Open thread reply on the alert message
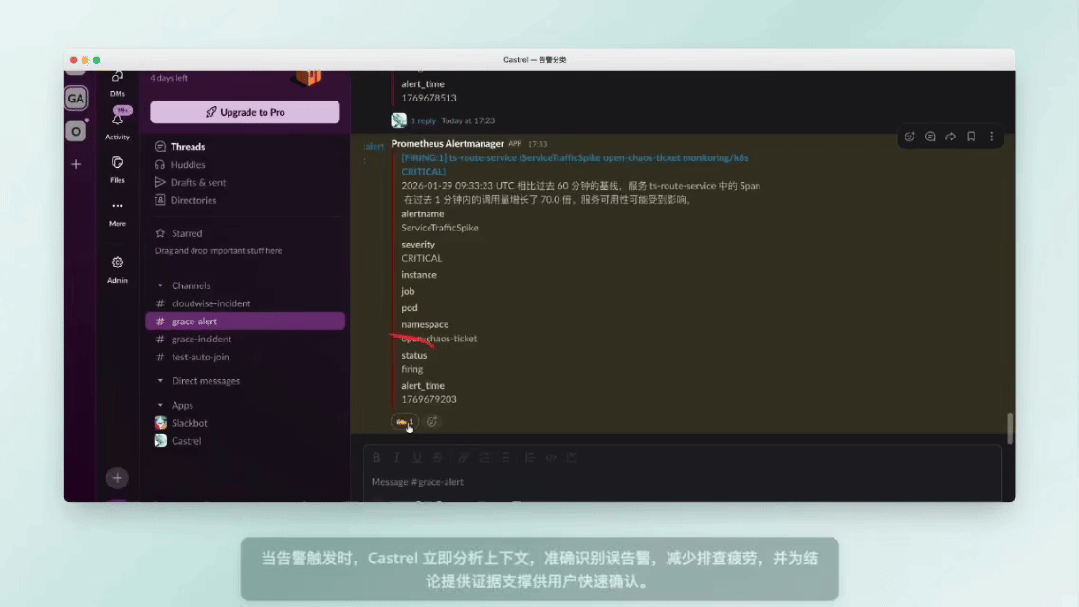 (x=929, y=137)
